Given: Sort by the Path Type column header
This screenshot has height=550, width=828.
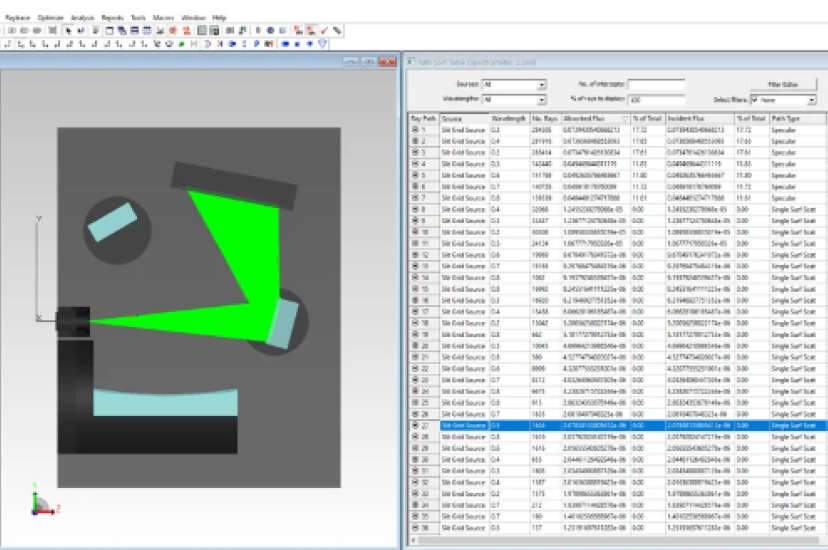Looking at the screenshot, I should click(x=797, y=119).
